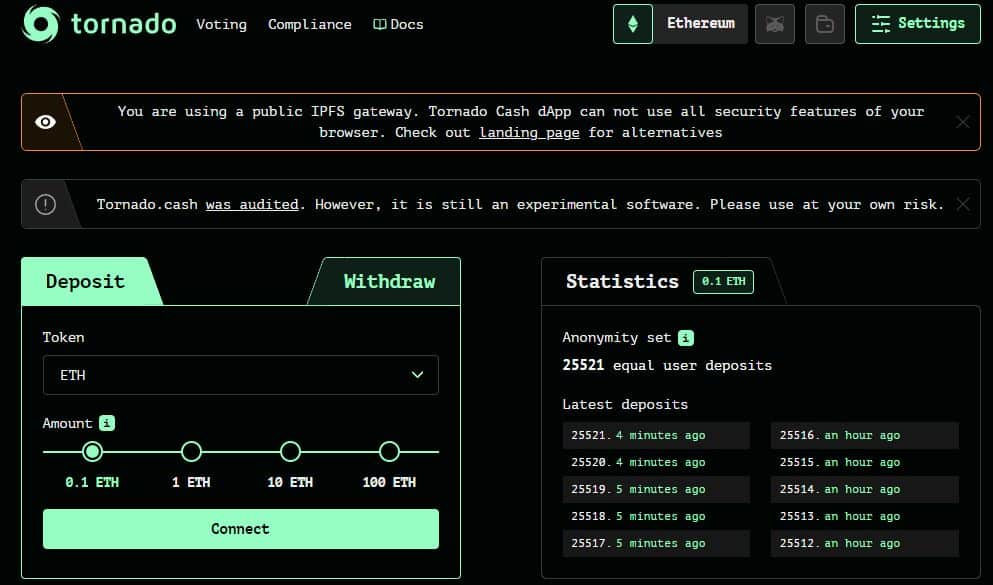Open the note account wallet icon
Viewport: 993px width, 585px height.
click(x=825, y=24)
